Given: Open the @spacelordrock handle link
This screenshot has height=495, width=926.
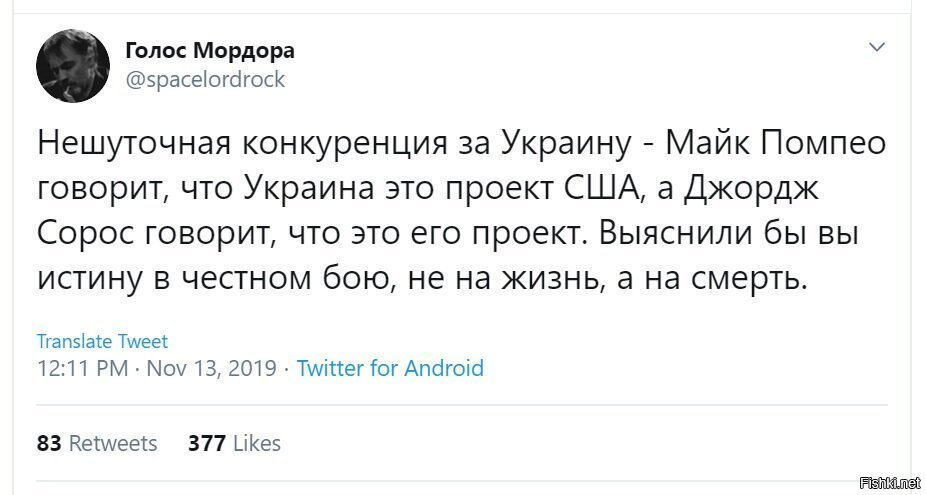Looking at the screenshot, I should pos(205,79).
